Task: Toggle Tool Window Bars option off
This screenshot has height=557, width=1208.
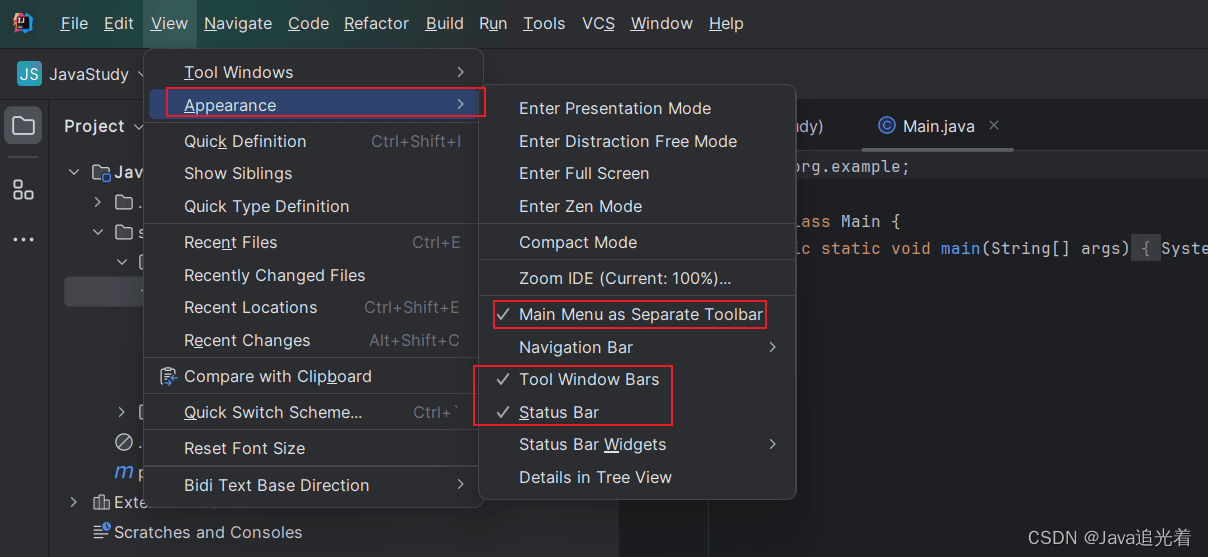Action: pyautogui.click(x=589, y=379)
